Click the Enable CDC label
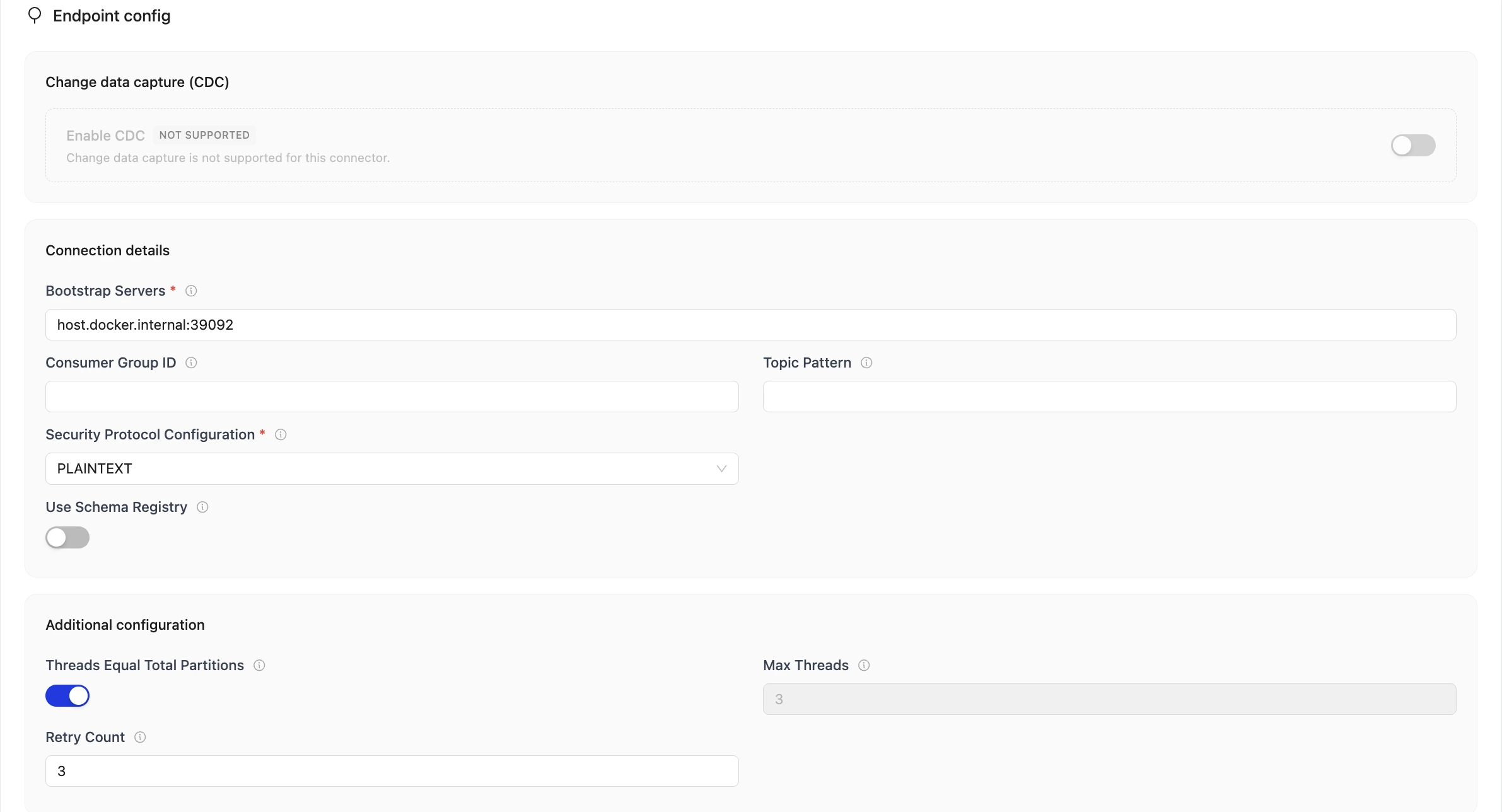This screenshot has height=812, width=1502. click(105, 136)
